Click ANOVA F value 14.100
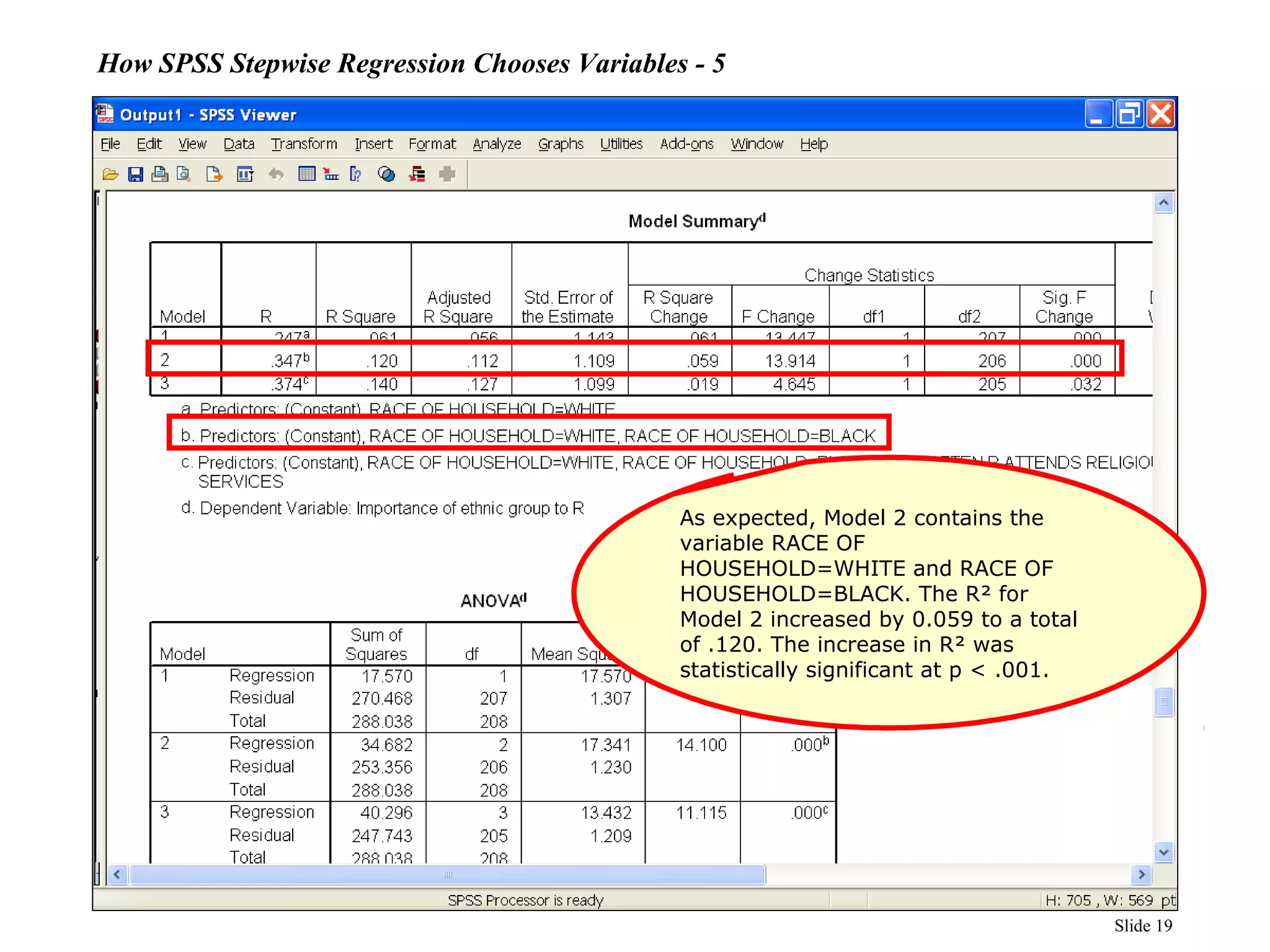The image size is (1270, 952). 701,744
